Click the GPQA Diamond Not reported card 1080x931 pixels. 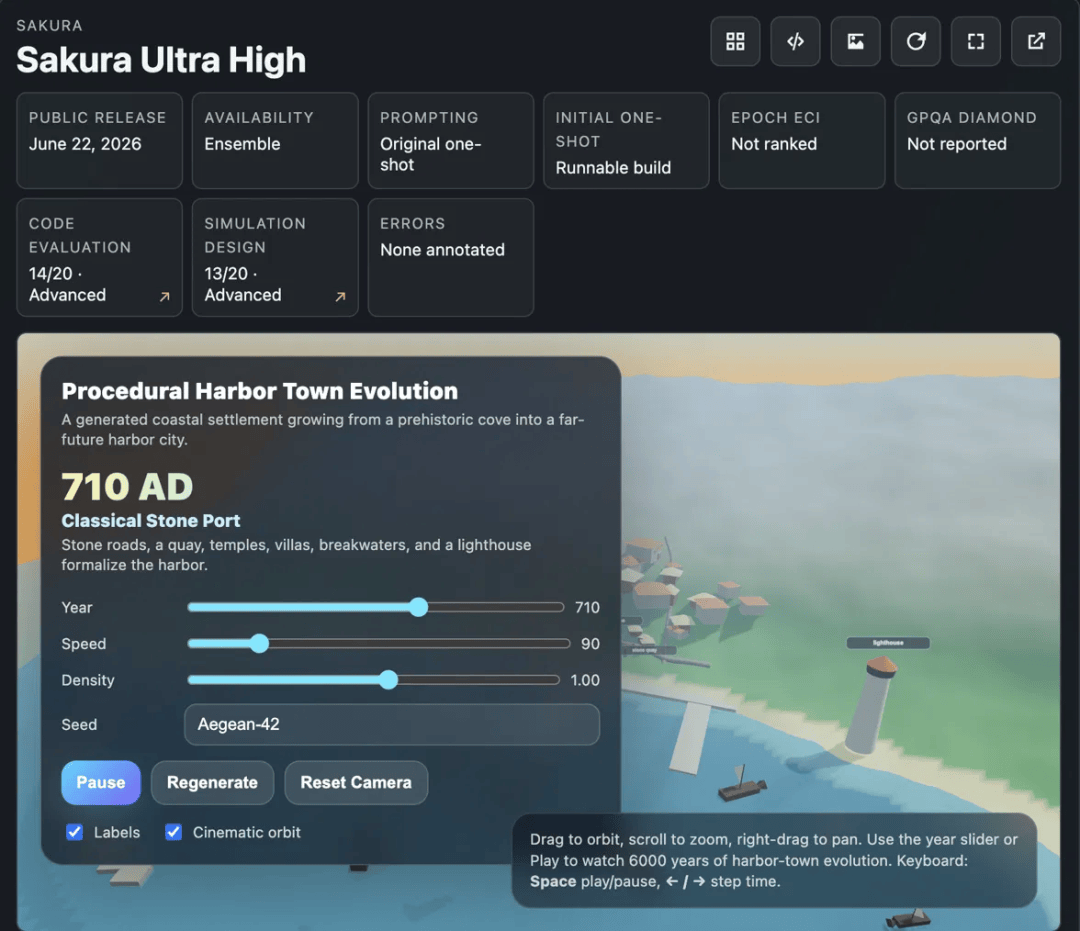click(977, 140)
